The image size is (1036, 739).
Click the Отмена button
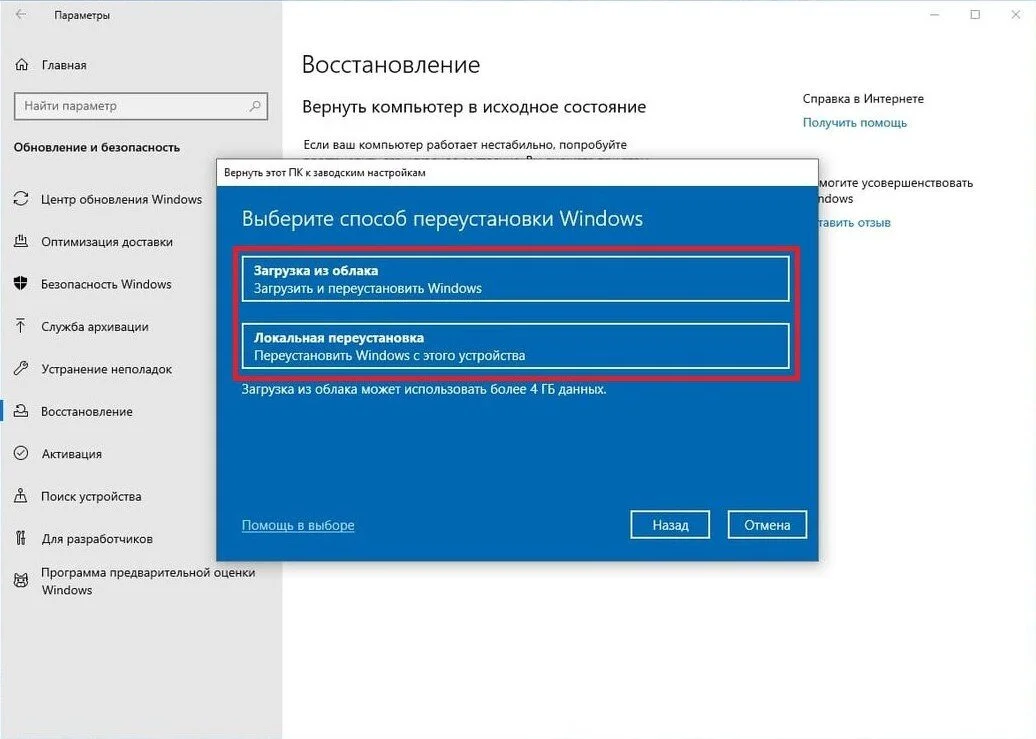click(767, 525)
